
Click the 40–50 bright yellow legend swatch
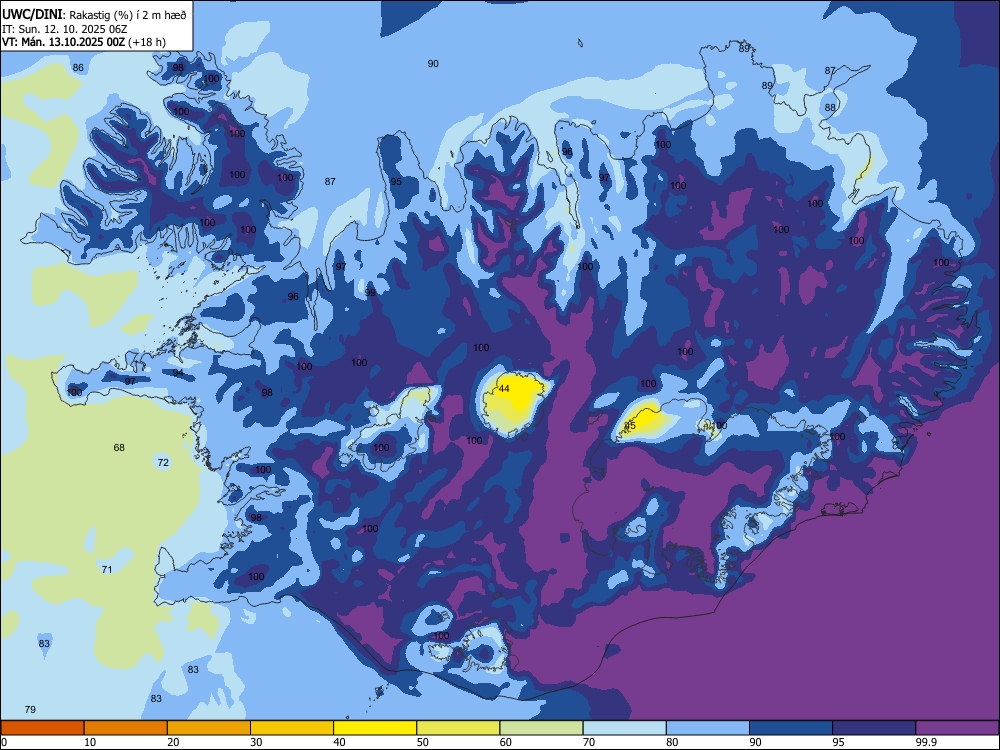(x=375, y=728)
